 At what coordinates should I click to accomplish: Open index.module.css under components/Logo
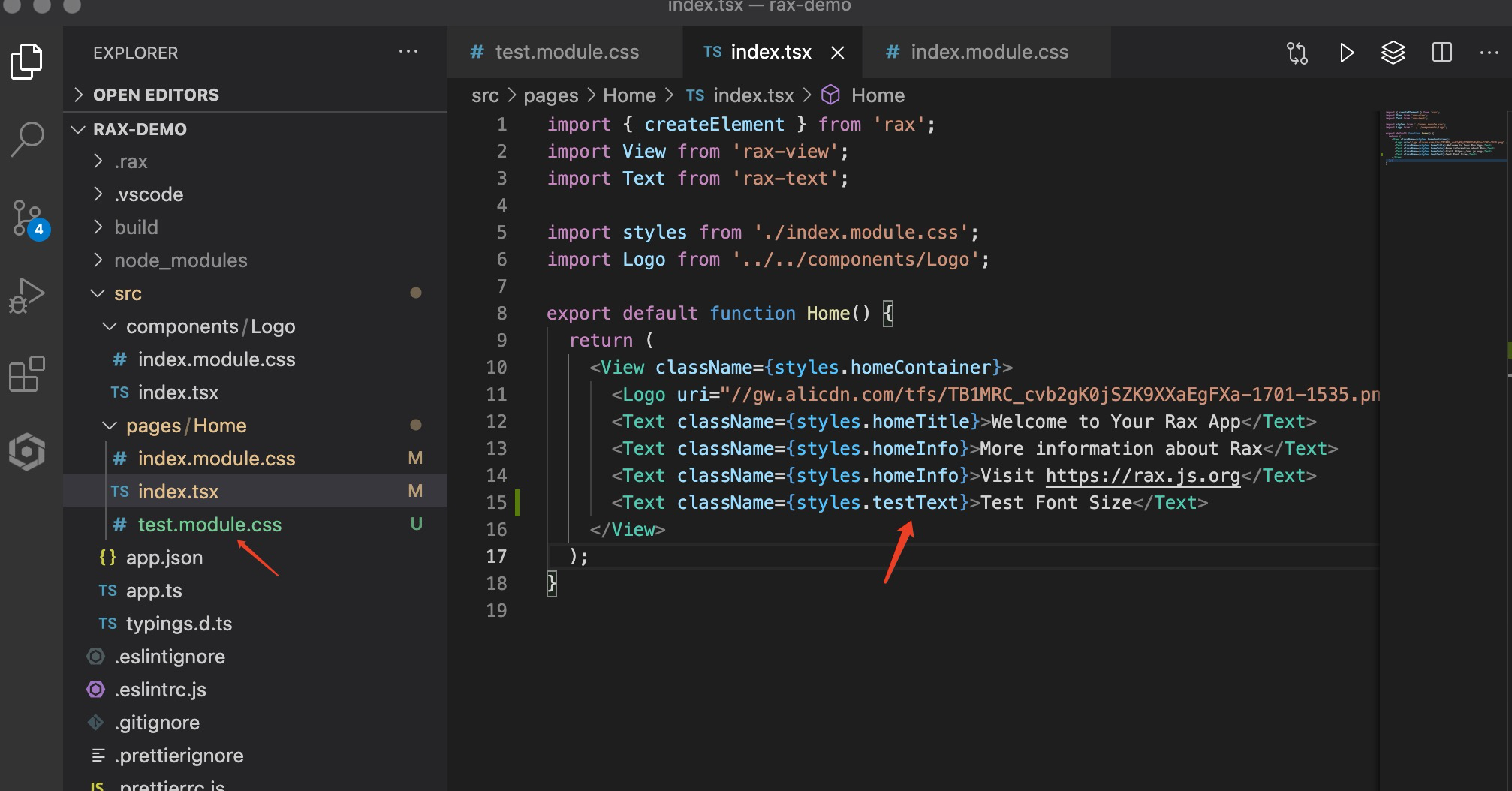tap(255, 359)
